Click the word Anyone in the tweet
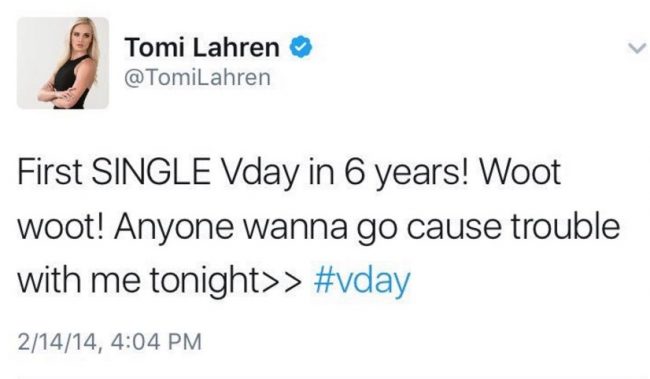The height and width of the screenshot is (379, 650). [174, 229]
